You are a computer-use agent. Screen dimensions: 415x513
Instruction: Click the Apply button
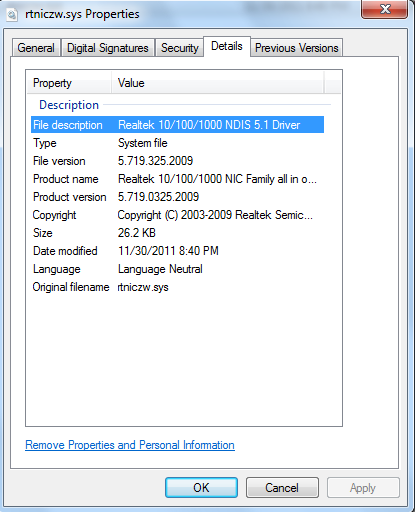363,488
